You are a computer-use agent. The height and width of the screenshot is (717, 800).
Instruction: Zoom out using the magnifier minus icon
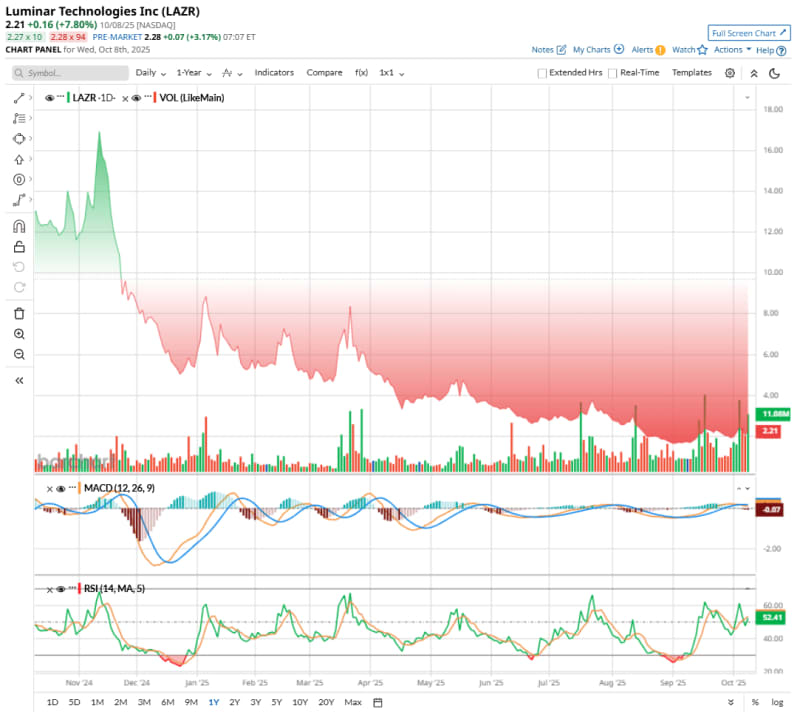point(19,355)
